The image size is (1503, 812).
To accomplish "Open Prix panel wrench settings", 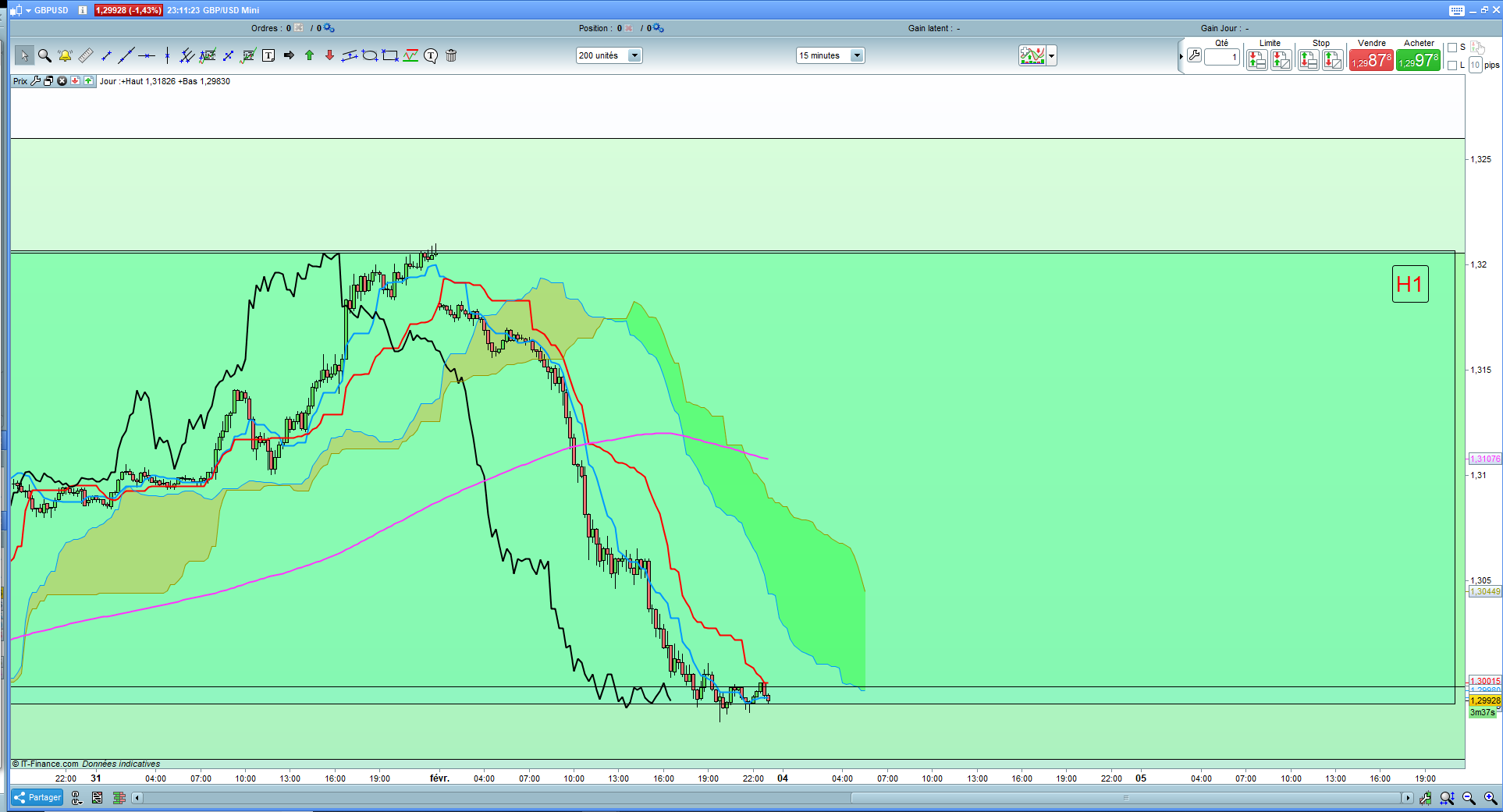I will click(35, 81).
